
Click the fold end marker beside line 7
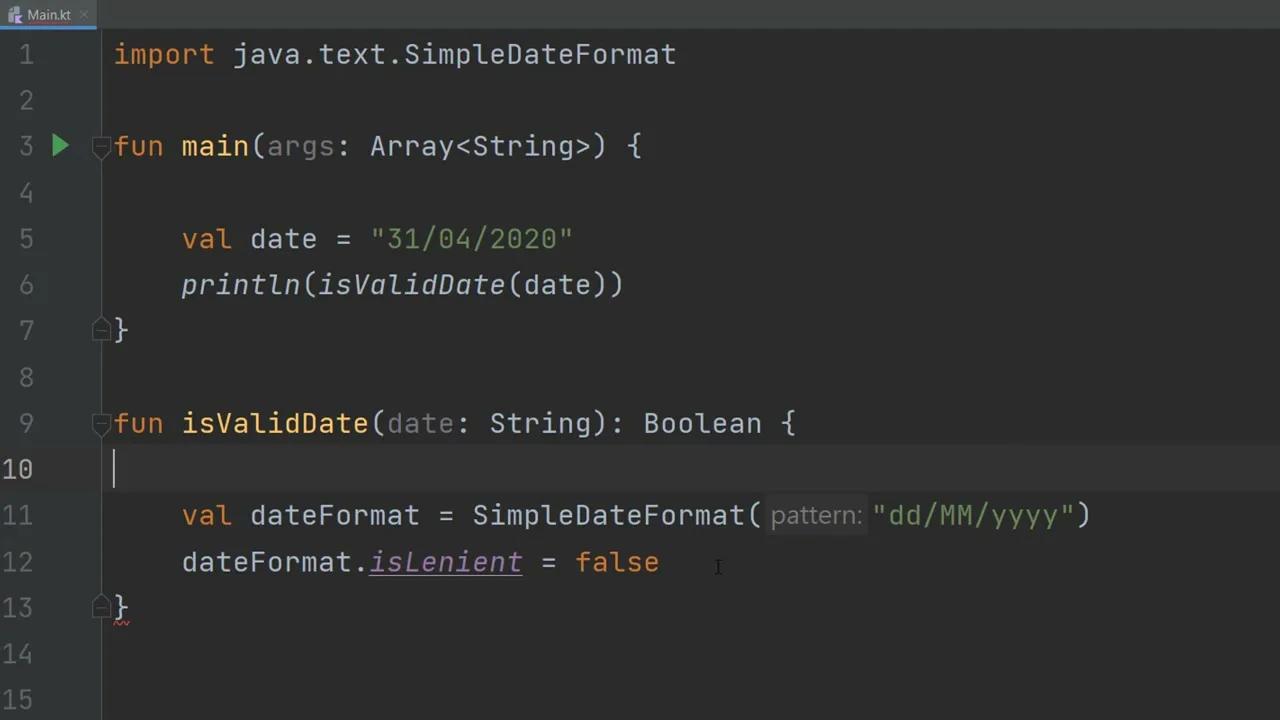tap(100, 330)
